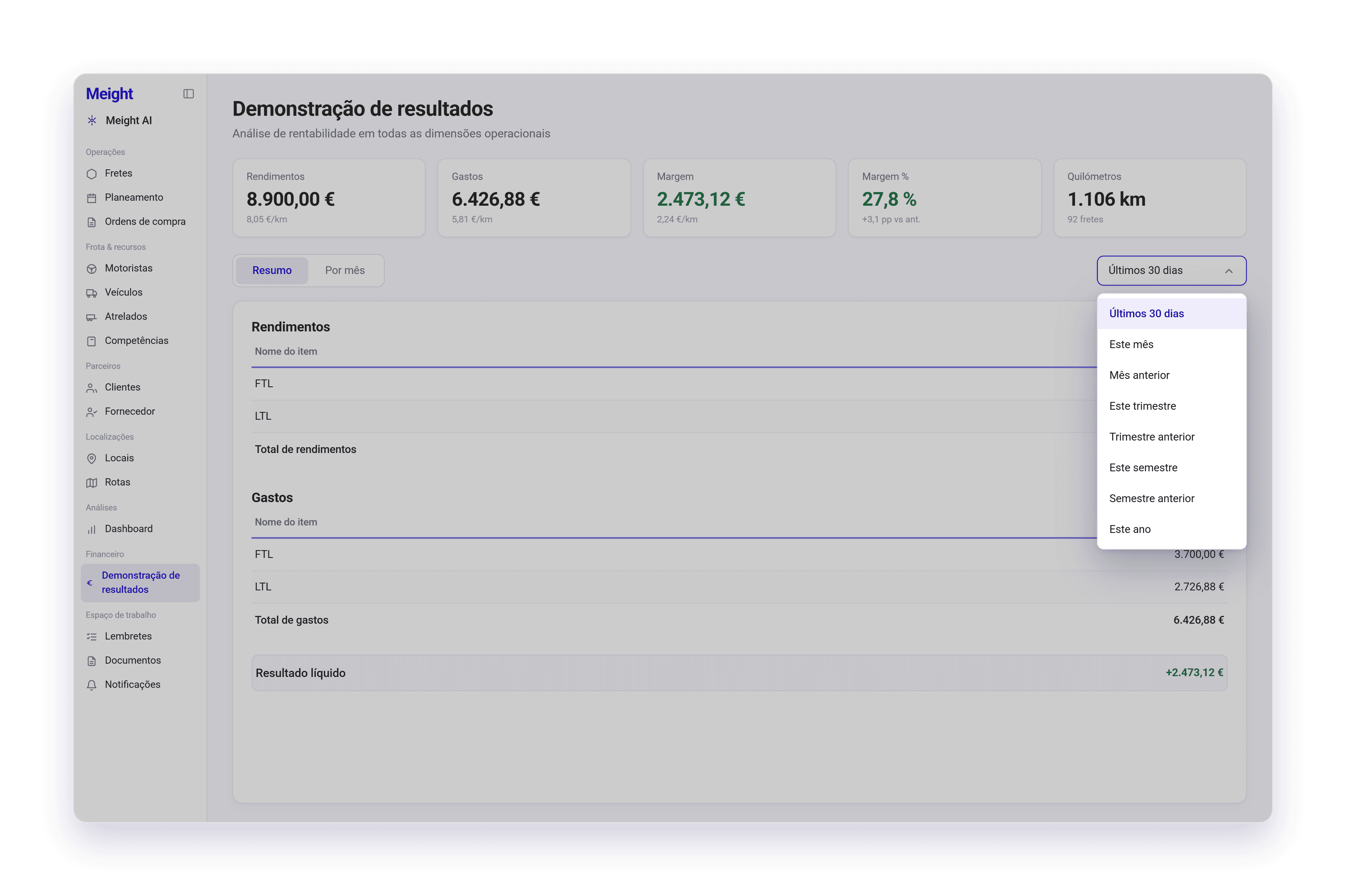Select Este trimestre option
Image resolution: width=1346 pixels, height=896 pixels.
pos(1171,406)
